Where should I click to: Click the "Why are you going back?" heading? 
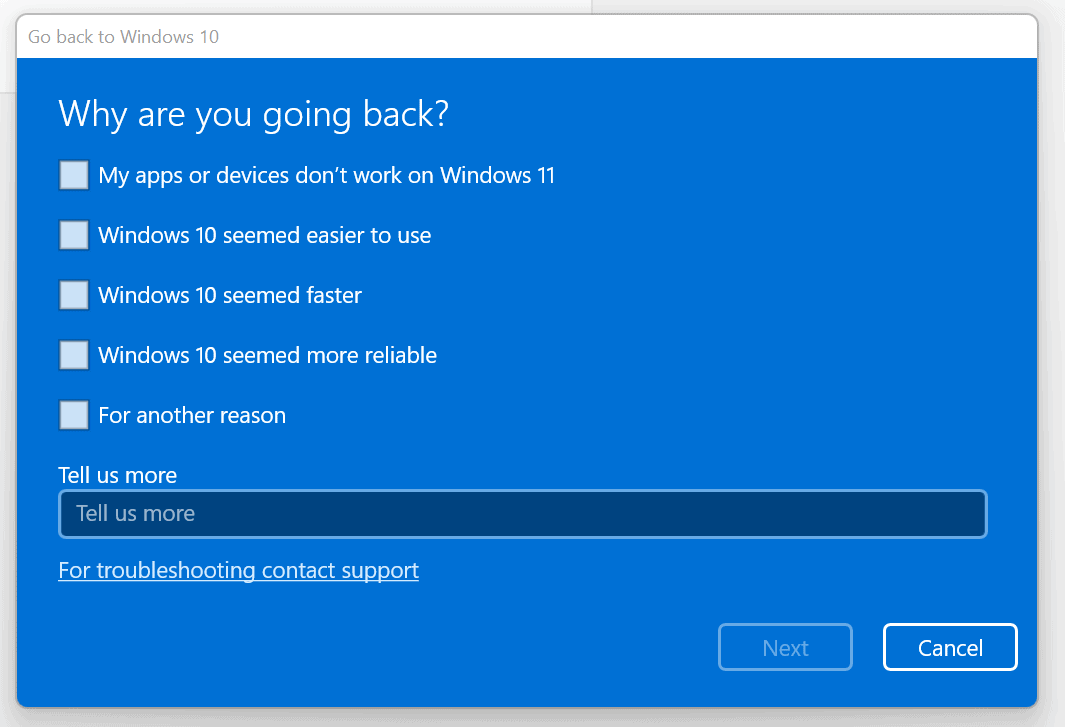(x=252, y=114)
